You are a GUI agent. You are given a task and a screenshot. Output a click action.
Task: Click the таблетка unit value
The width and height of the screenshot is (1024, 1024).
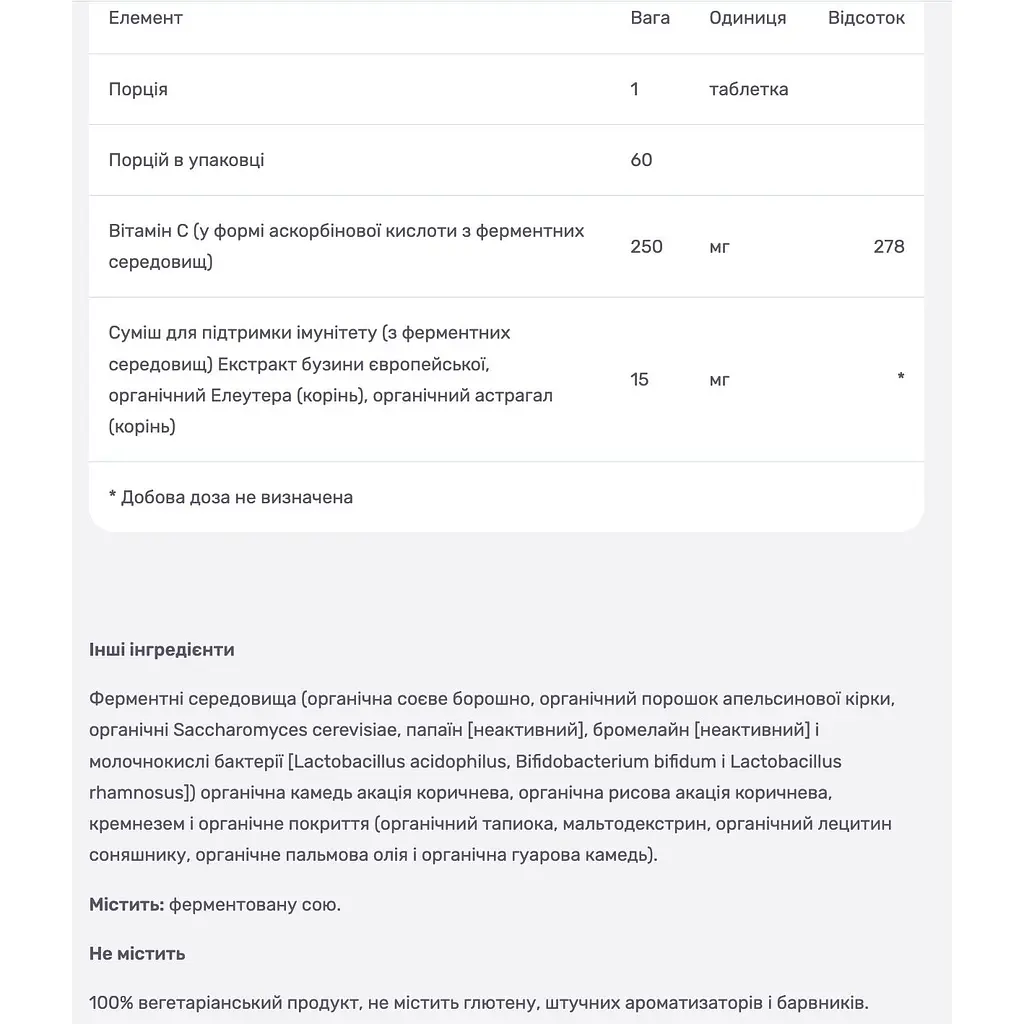(x=748, y=89)
